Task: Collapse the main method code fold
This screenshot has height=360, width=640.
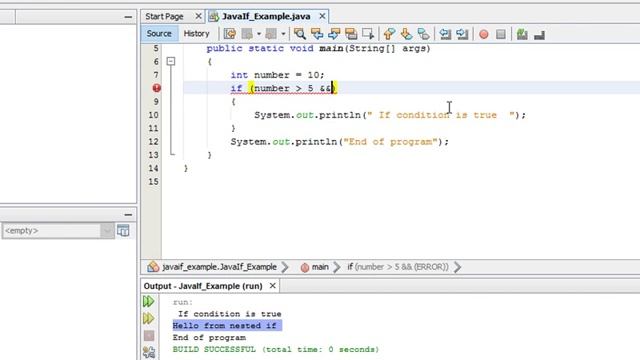Action: tap(171, 61)
